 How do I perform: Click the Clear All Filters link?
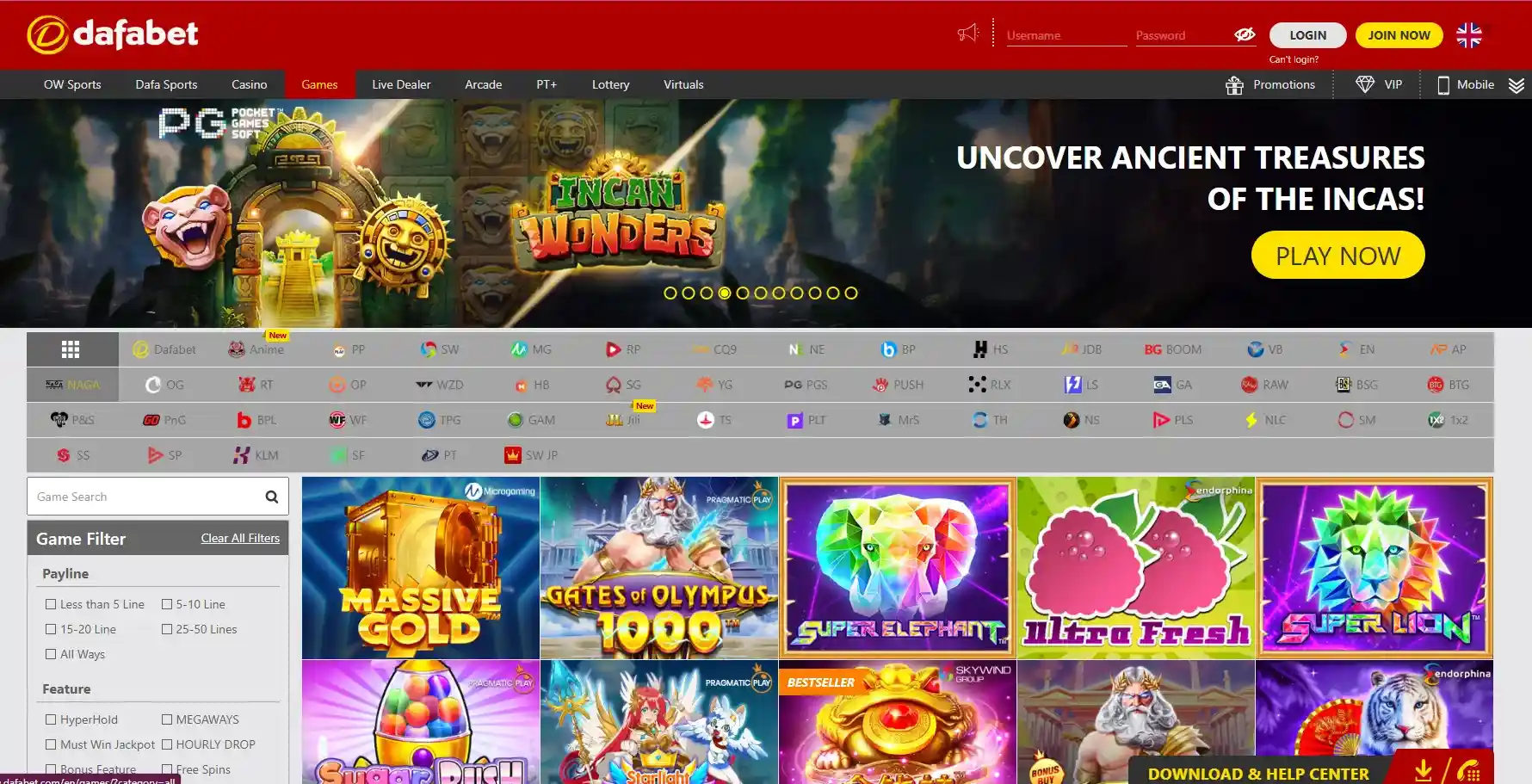click(240, 539)
